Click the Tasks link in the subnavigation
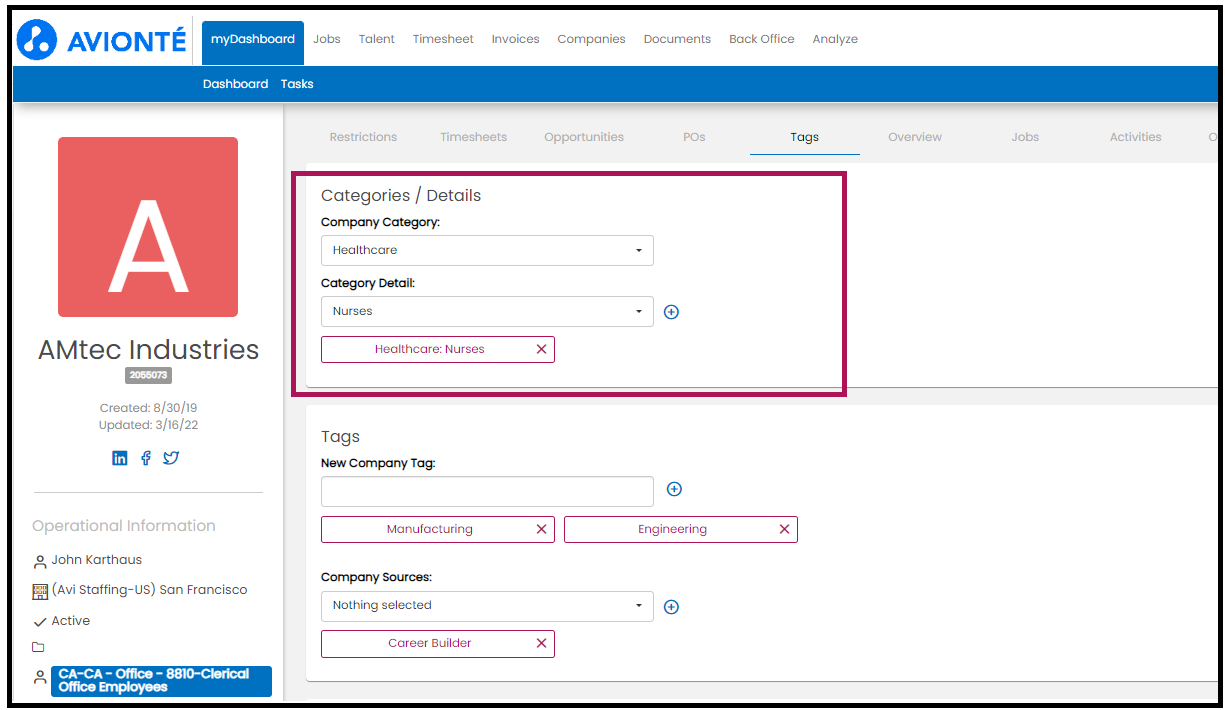This screenshot has width=1225, height=710. (x=297, y=84)
